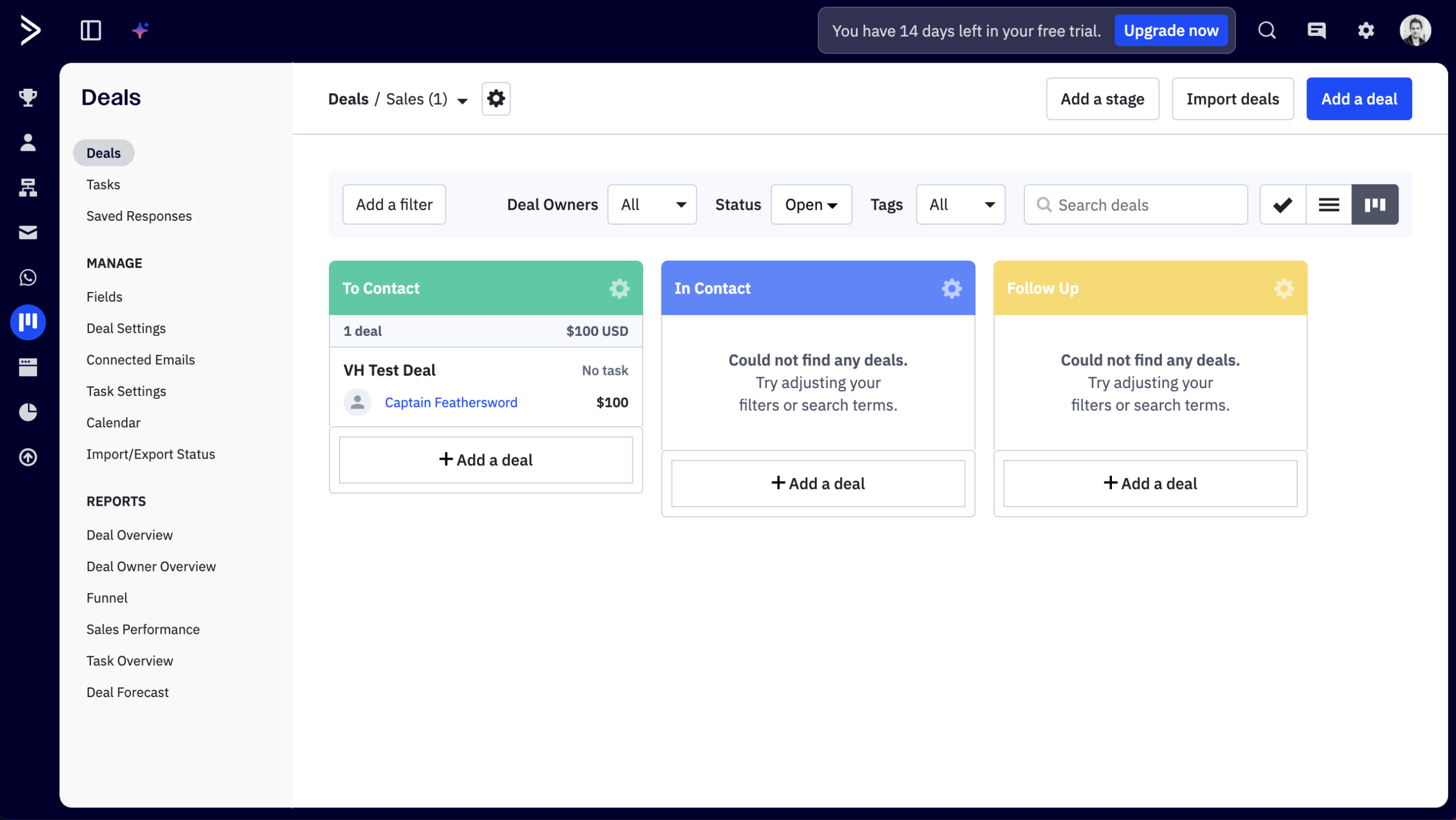Toggle the sidebar panel layout icon

(x=91, y=30)
